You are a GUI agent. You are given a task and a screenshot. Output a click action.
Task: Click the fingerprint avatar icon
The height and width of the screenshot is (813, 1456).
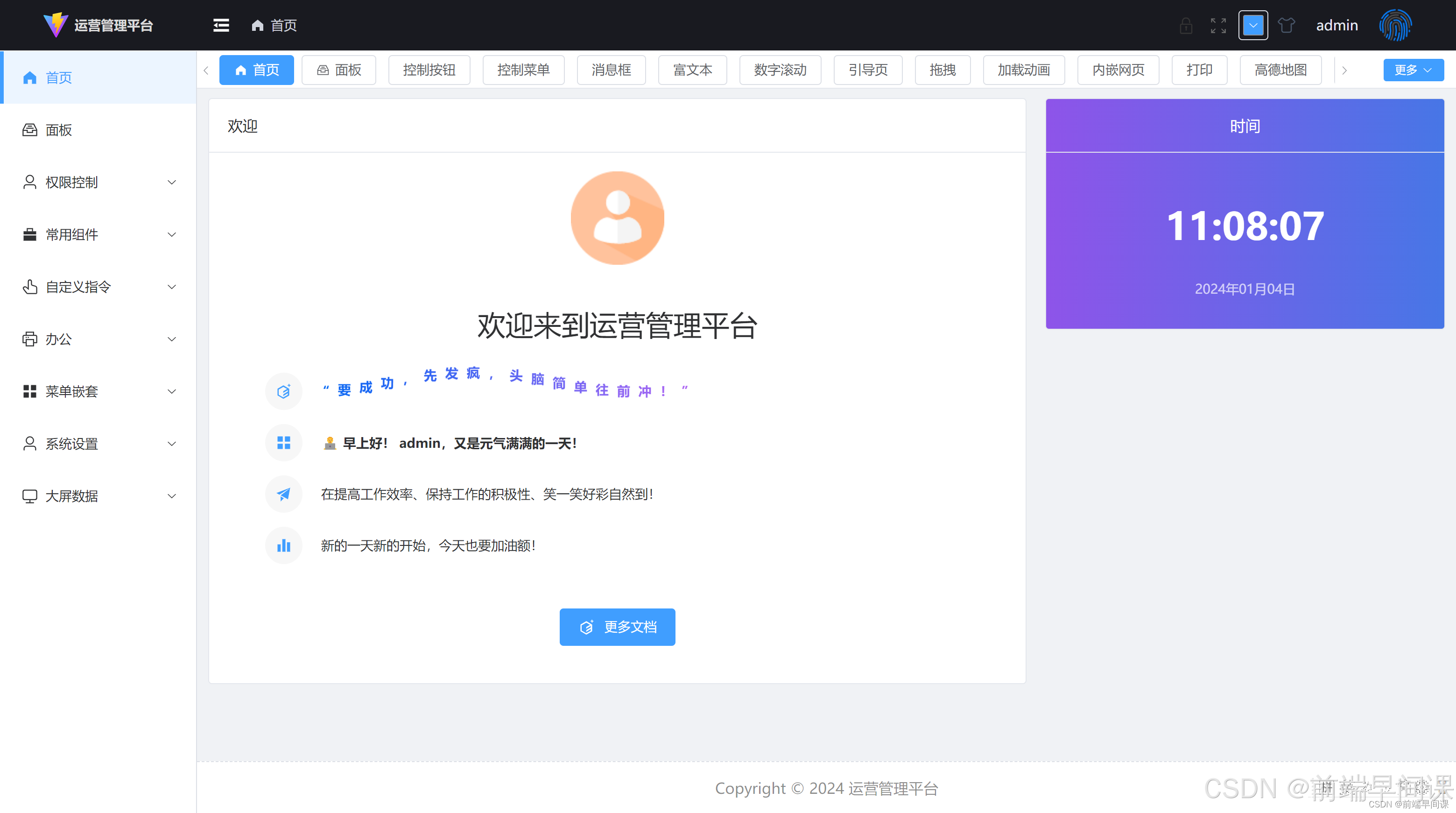coord(1395,25)
